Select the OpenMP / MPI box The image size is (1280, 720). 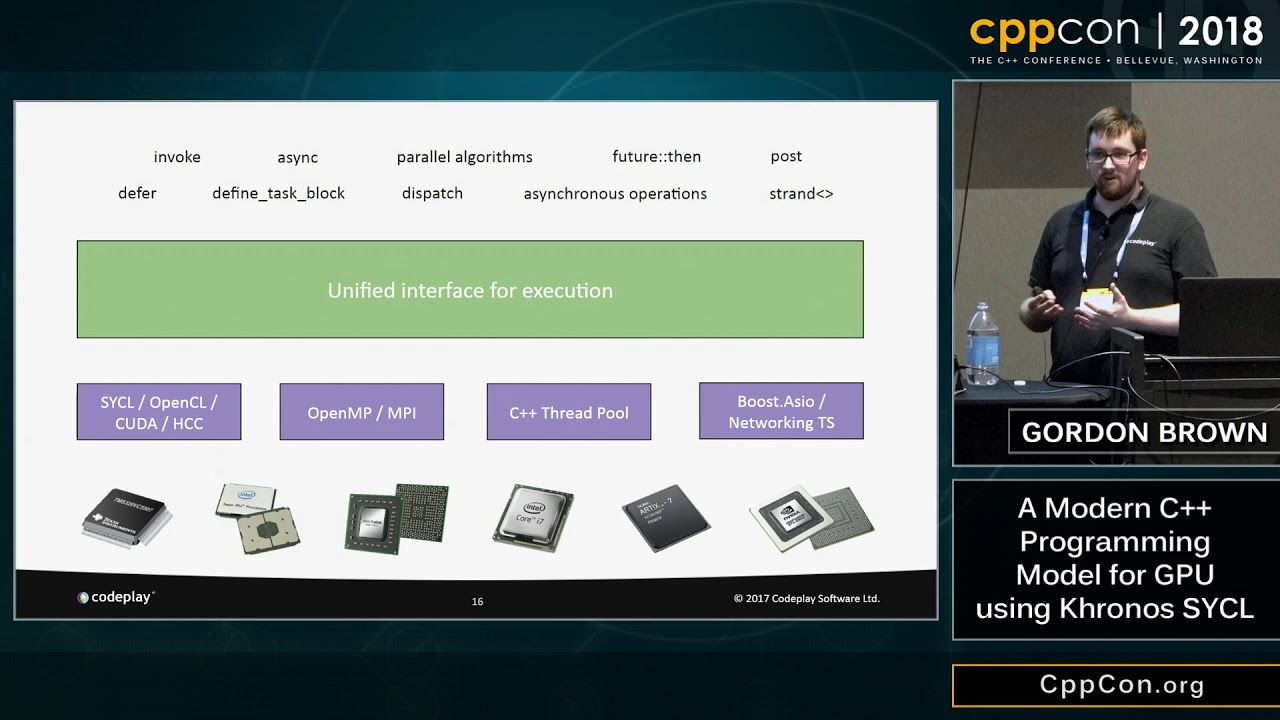coord(362,412)
